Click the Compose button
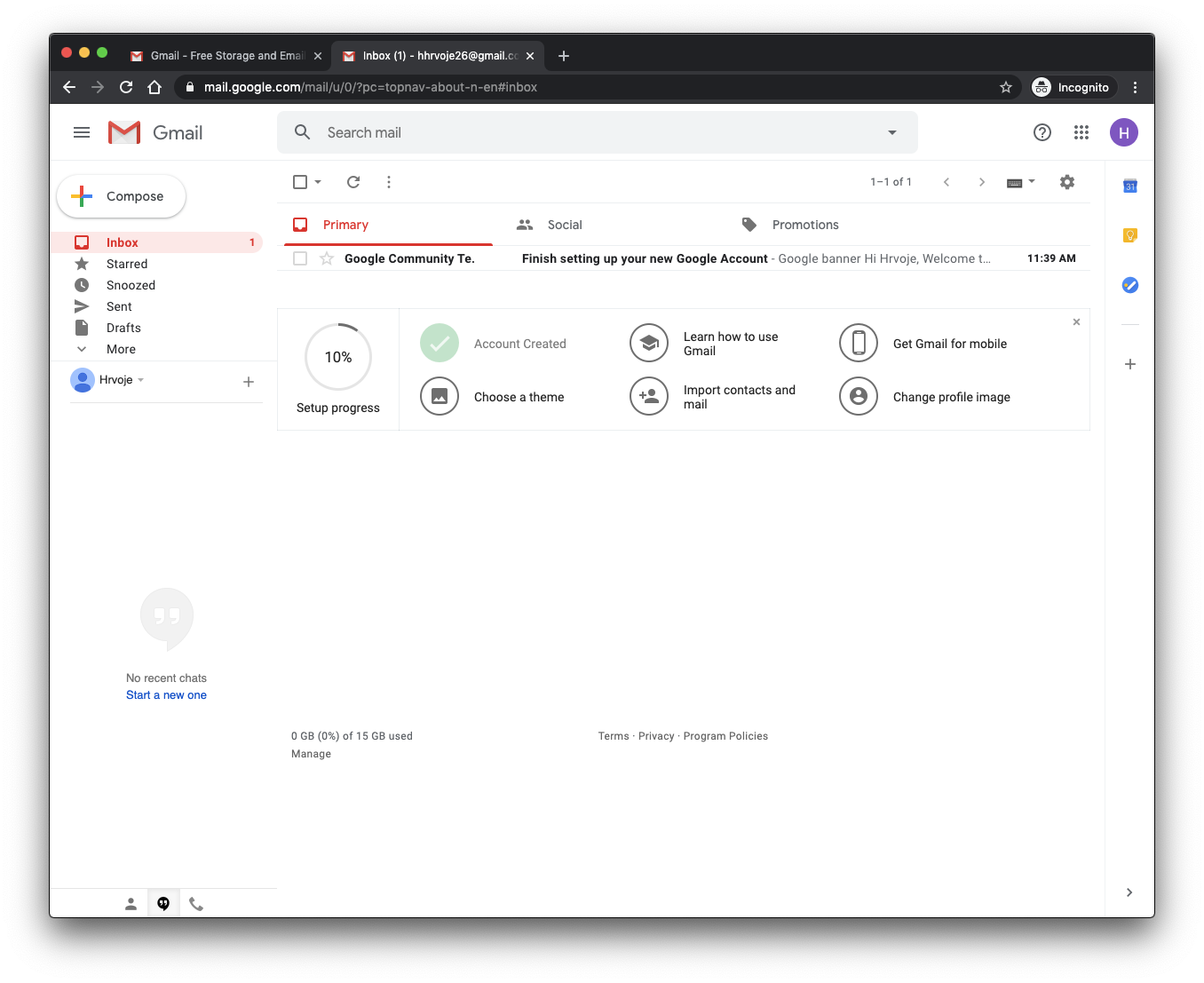 (122, 196)
